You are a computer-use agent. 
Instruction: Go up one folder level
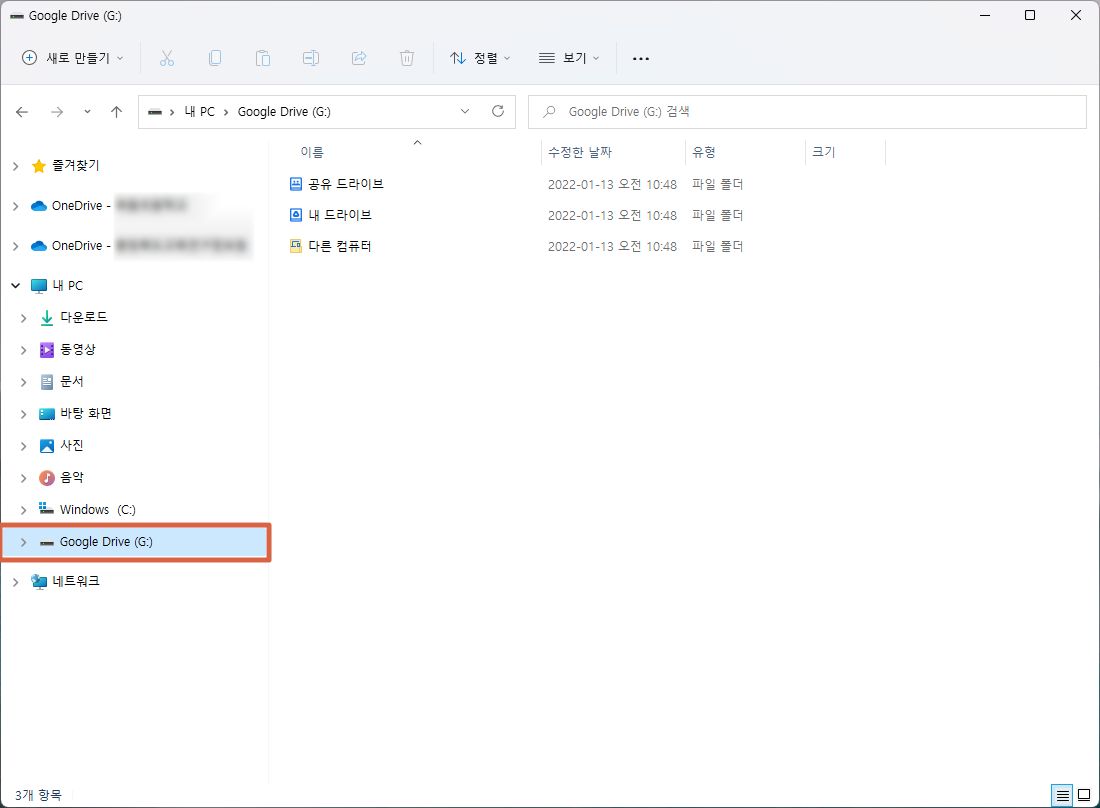click(x=116, y=112)
